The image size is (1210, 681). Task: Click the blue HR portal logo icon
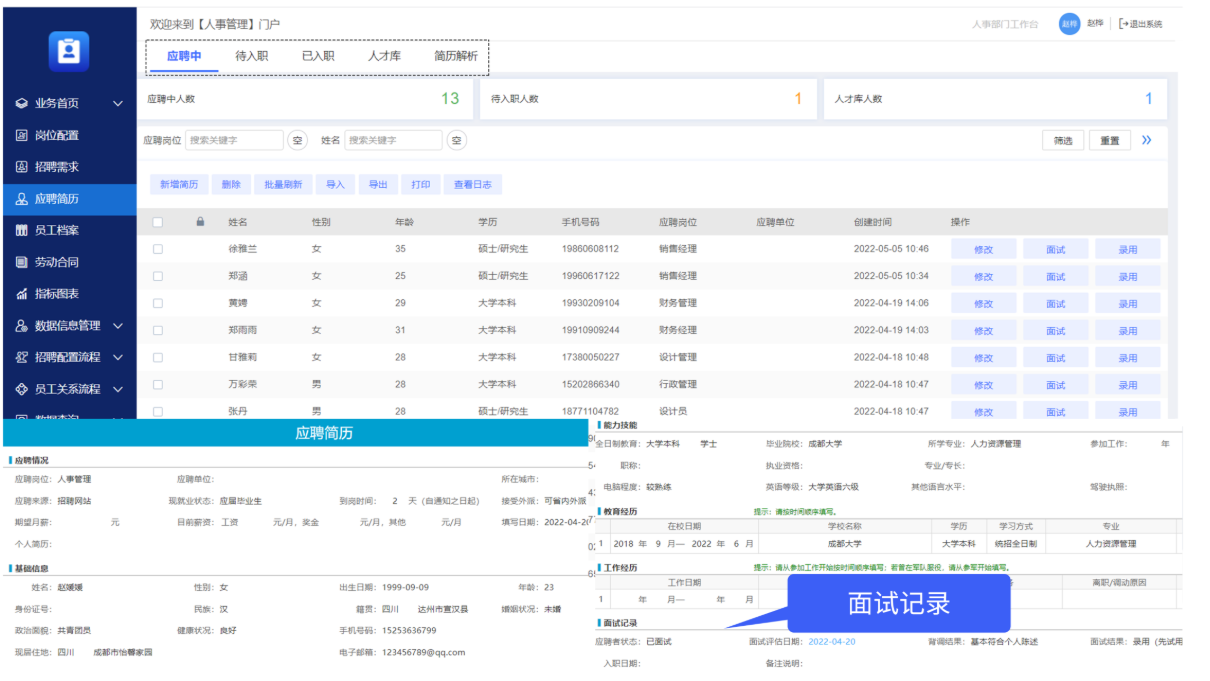pyautogui.click(x=68, y=51)
